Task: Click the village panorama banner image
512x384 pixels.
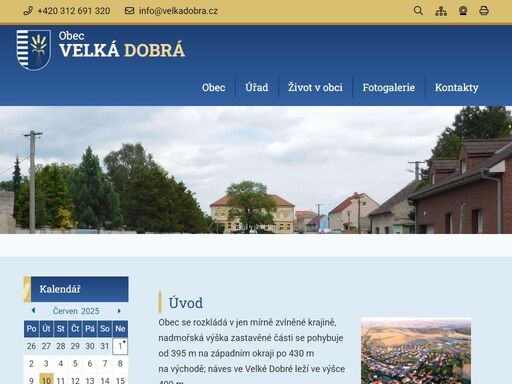Action: pos(256,170)
